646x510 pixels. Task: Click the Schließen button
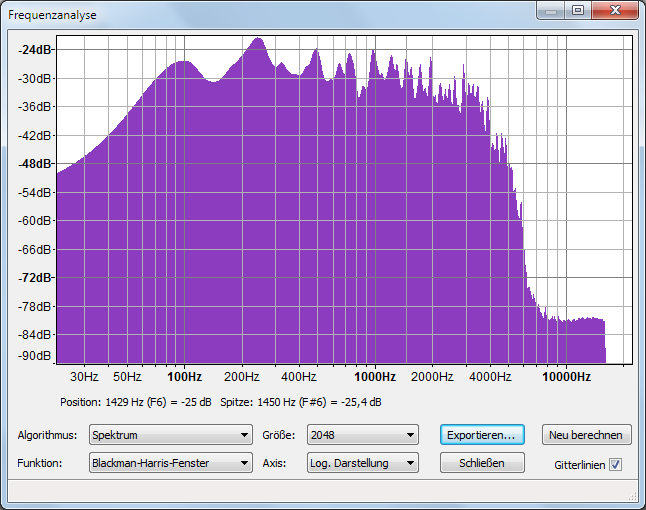482,463
